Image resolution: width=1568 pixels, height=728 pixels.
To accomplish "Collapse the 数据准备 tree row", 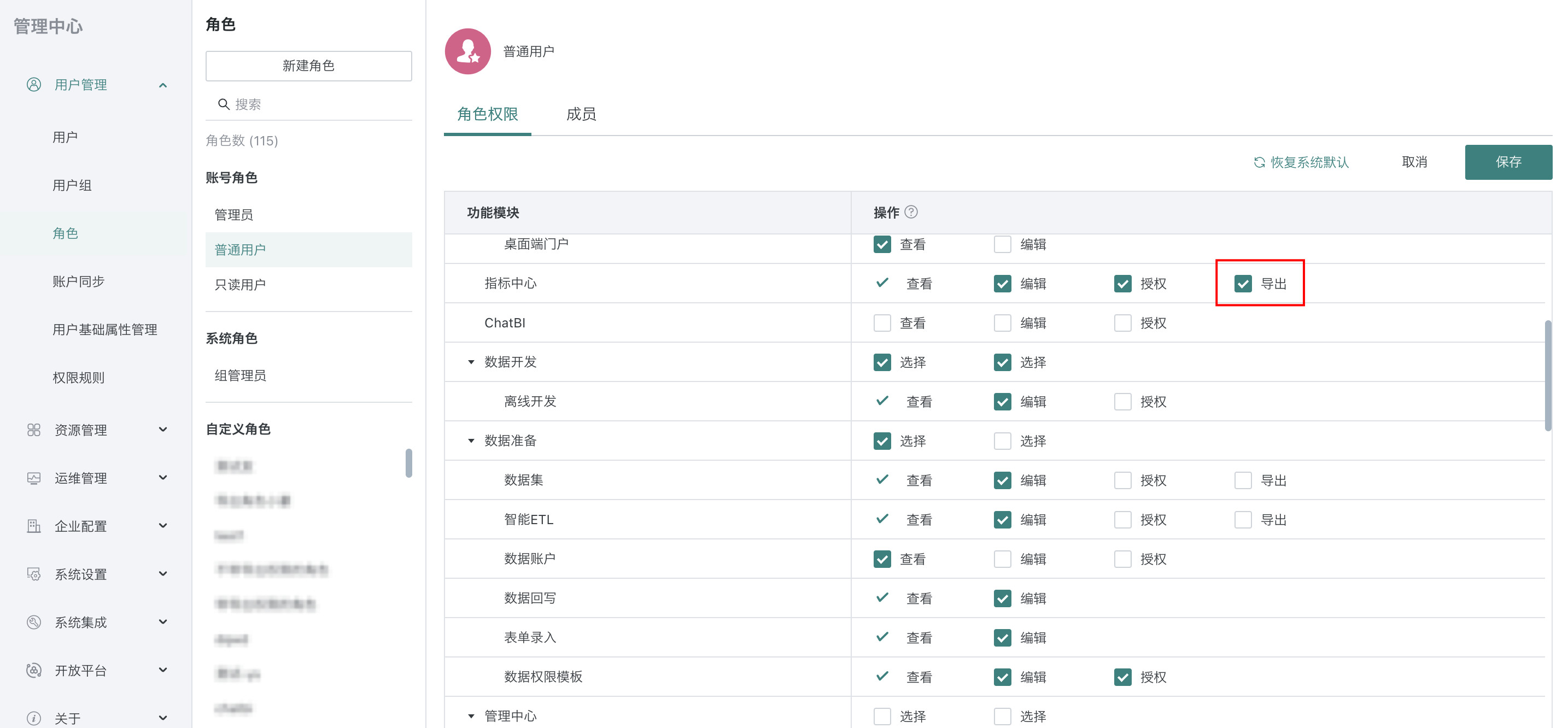I will click(x=471, y=441).
